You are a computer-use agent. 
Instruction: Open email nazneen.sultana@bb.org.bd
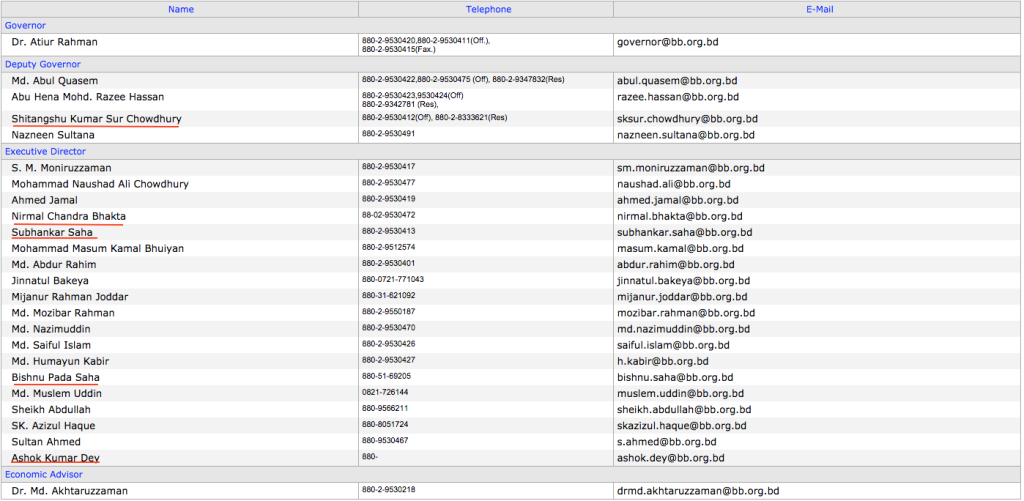point(685,135)
